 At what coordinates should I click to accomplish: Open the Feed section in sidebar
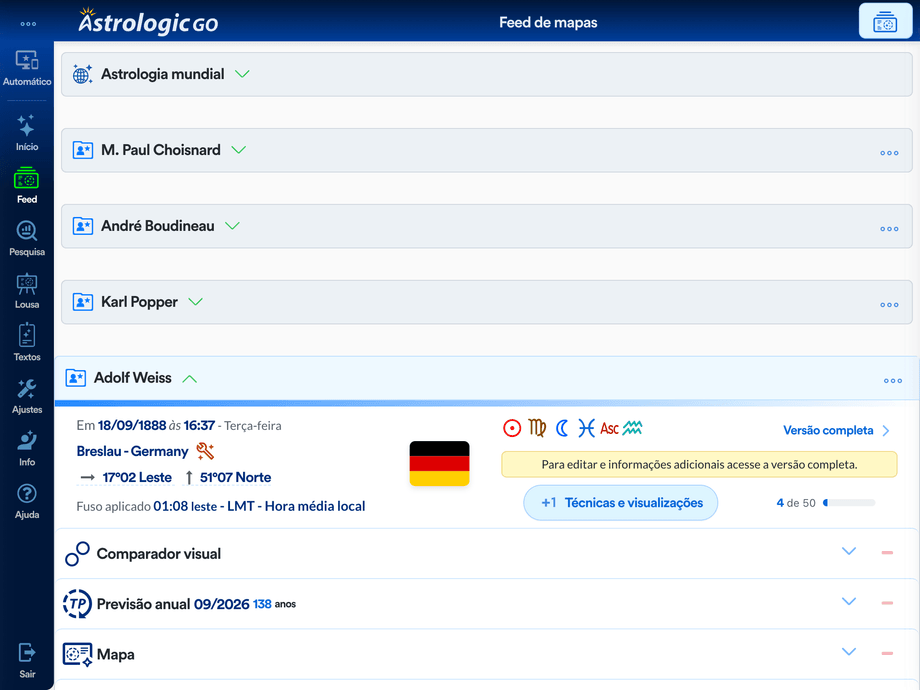(27, 186)
